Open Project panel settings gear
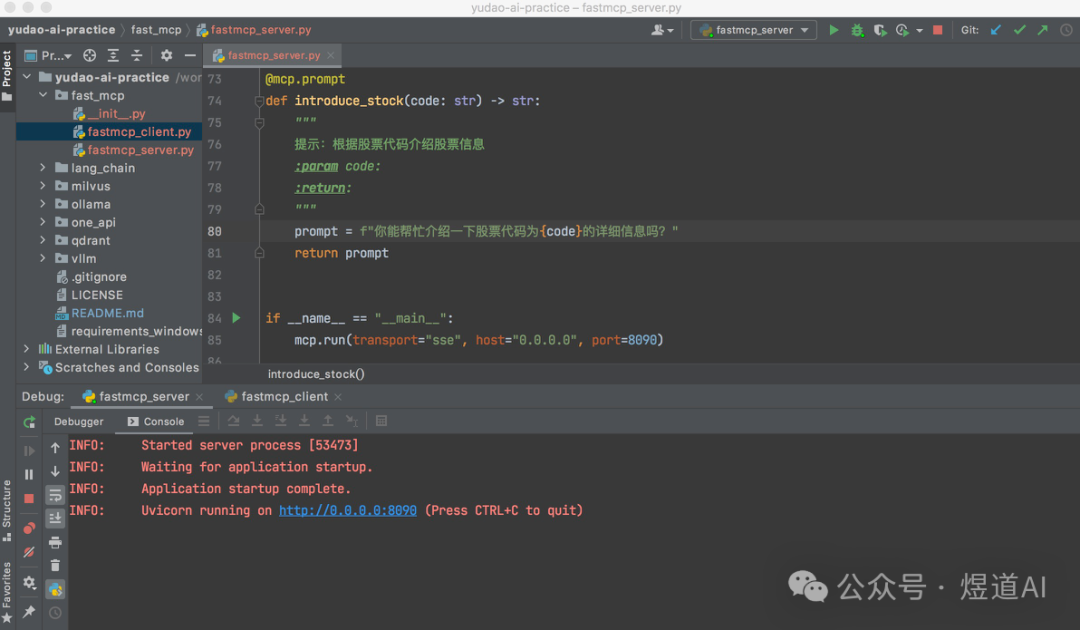The width and height of the screenshot is (1080, 630). (x=167, y=56)
